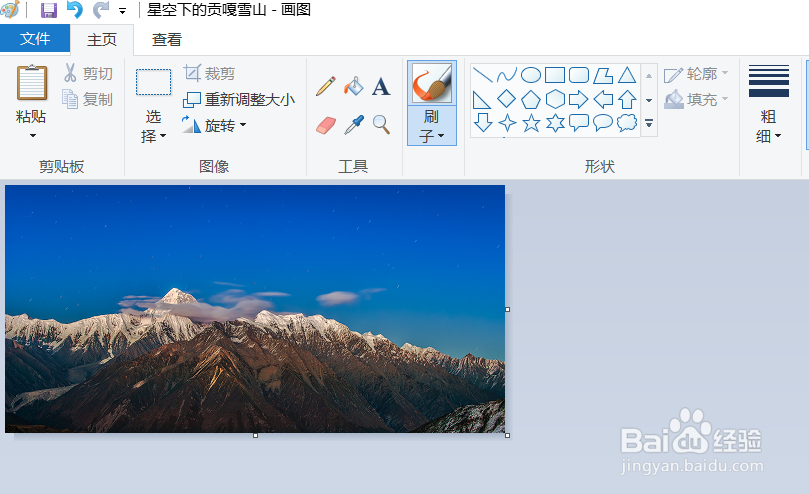The height and width of the screenshot is (494, 809).
Task: Select the Right arrow shape
Action: (x=579, y=99)
